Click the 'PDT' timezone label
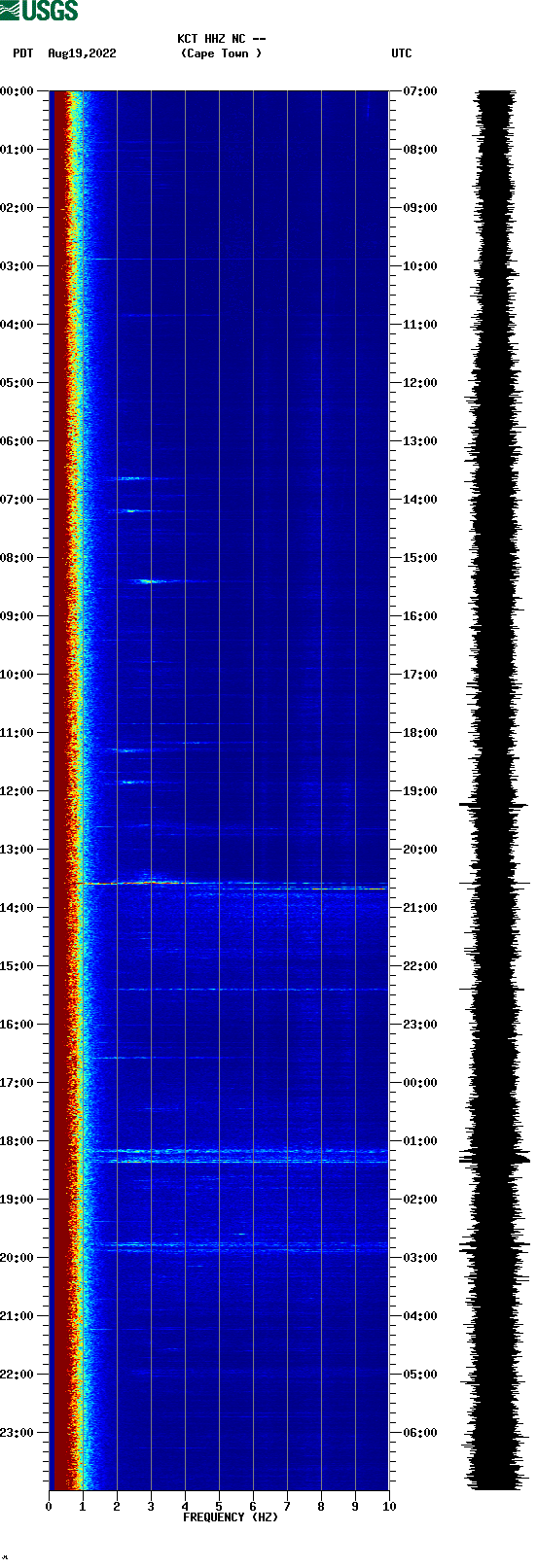The image size is (537, 1568). coord(23,53)
